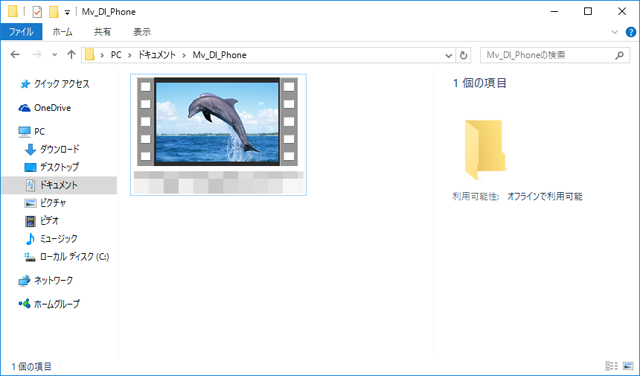Screen dimensions: 640x376
Task: Click the New folder icon in the quick access toolbar
Action: click(53, 12)
